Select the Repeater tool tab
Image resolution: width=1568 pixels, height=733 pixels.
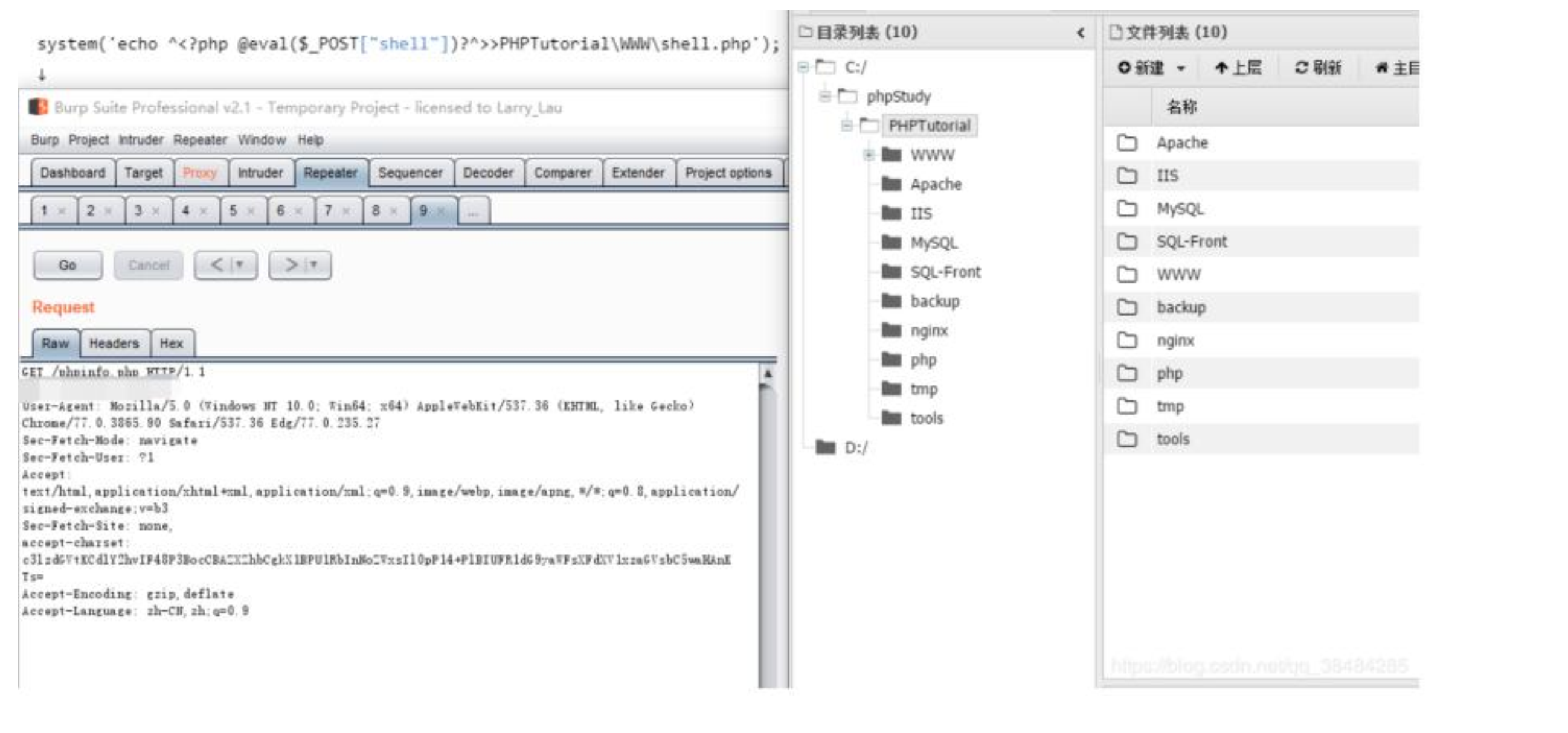click(330, 173)
